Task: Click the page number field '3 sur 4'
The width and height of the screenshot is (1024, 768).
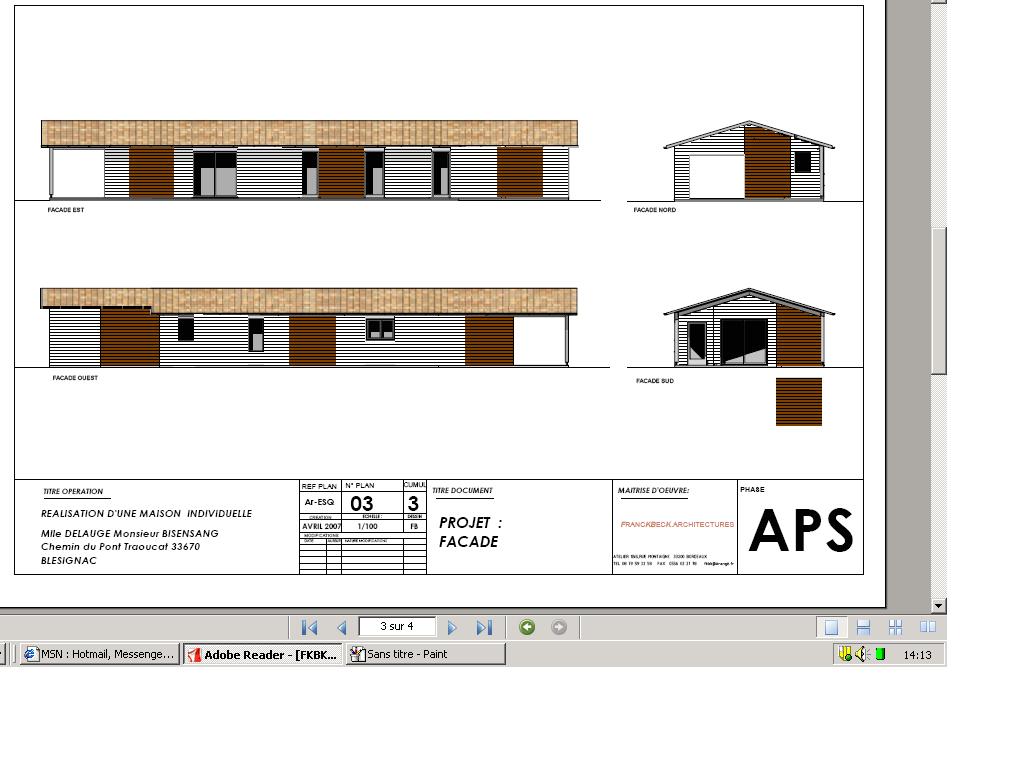Action: (397, 626)
